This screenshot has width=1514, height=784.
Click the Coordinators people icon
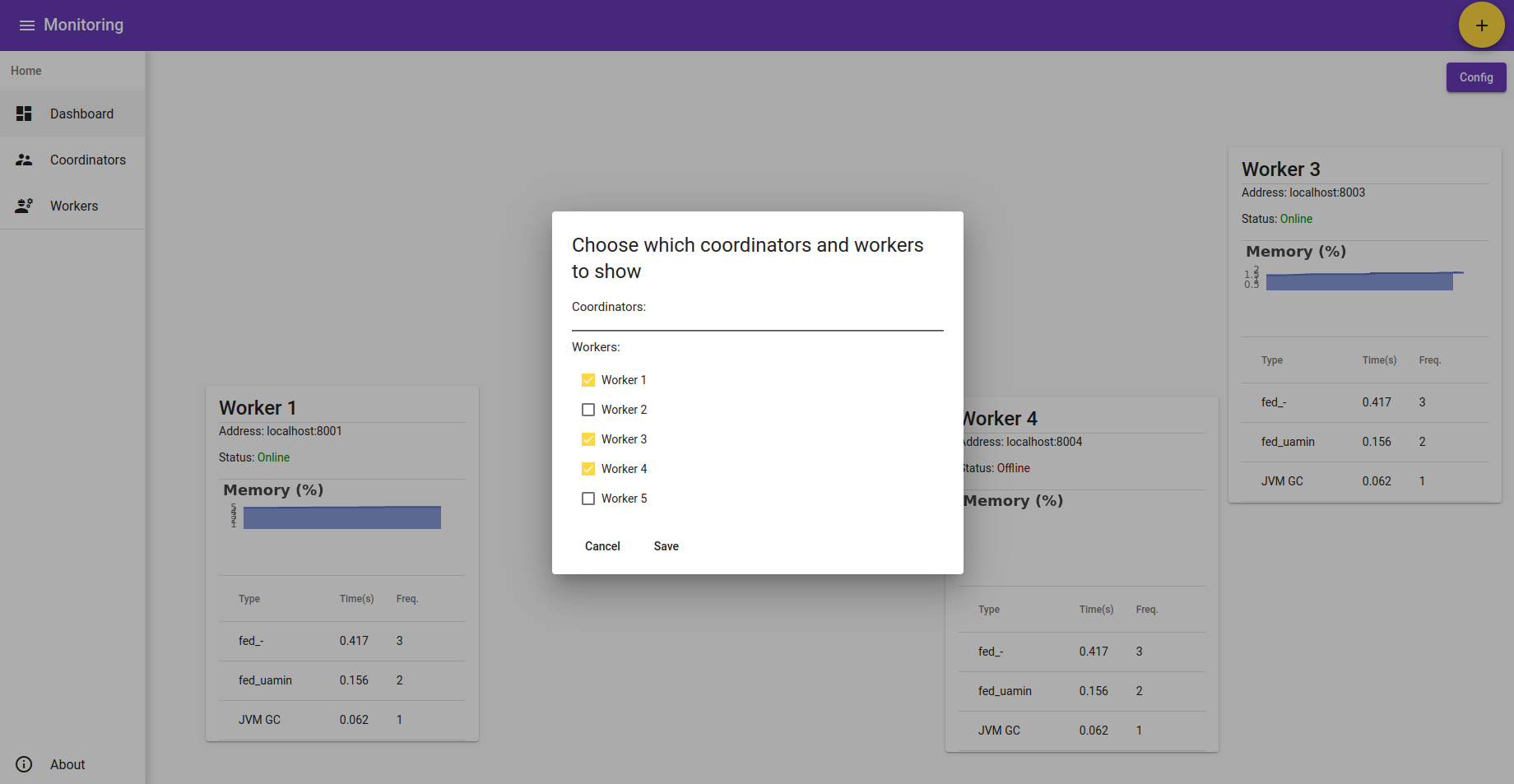coord(24,160)
